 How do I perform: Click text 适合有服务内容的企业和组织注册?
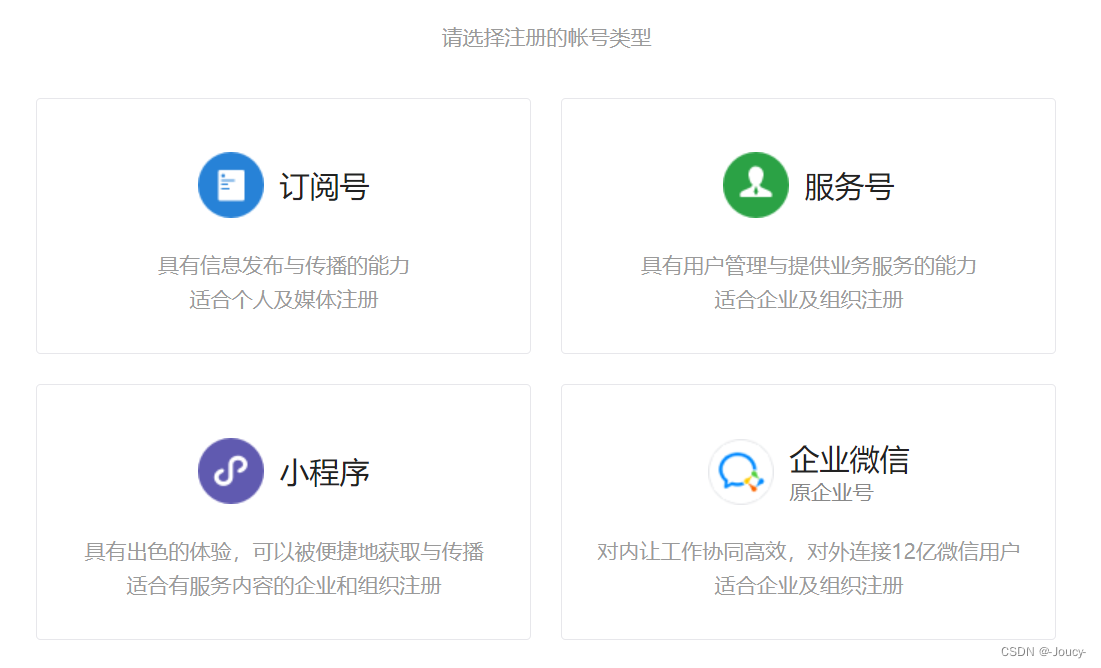click(284, 586)
